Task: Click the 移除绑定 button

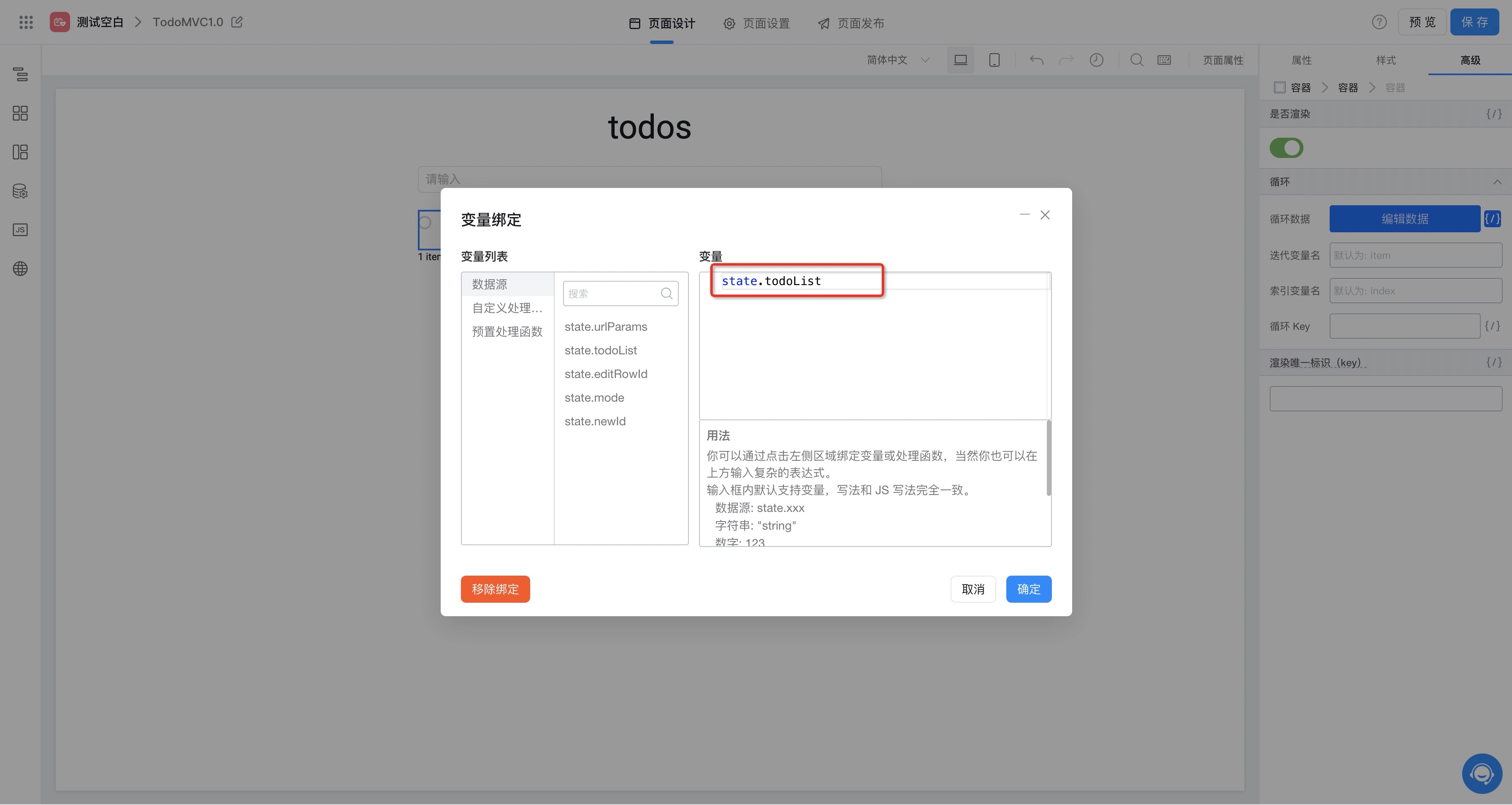Action: (495, 589)
